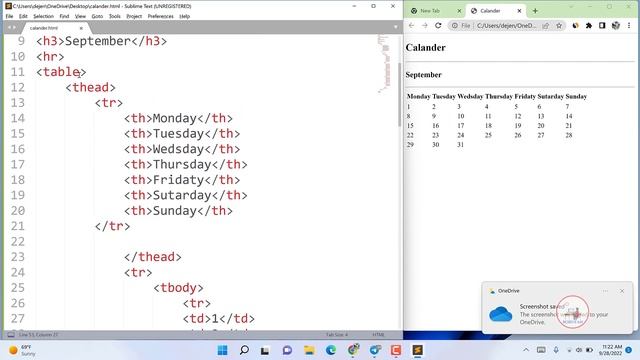
Task: Click the September heading text on line 9
Action: [98, 41]
